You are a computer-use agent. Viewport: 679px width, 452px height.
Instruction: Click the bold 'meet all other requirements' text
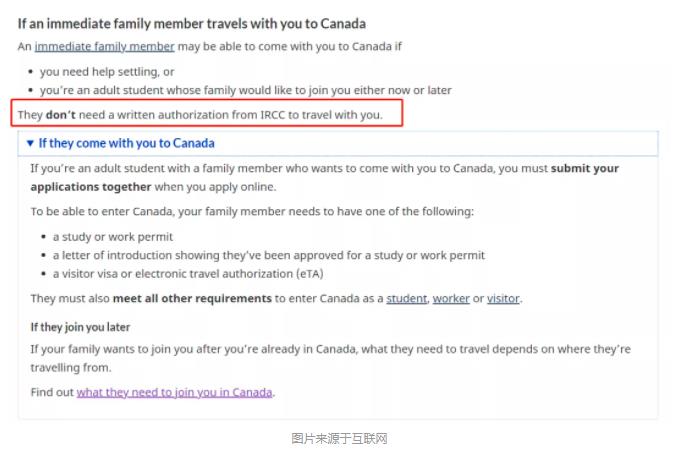tap(192, 299)
